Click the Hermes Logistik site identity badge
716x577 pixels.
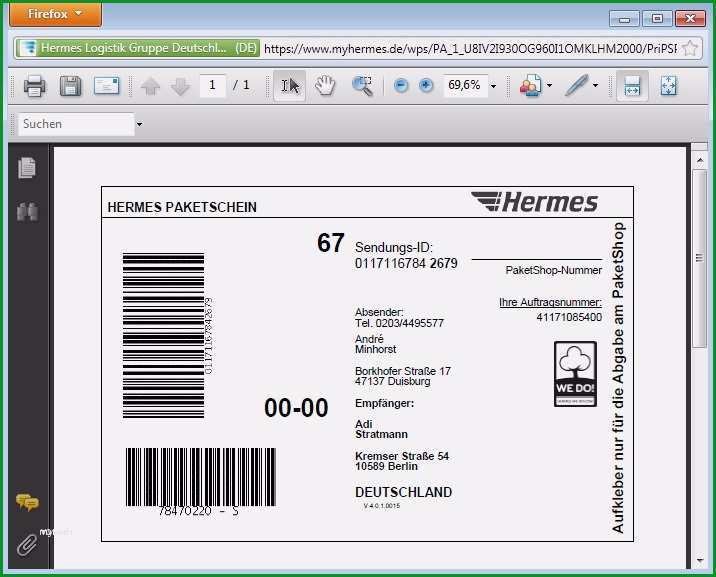point(137,48)
